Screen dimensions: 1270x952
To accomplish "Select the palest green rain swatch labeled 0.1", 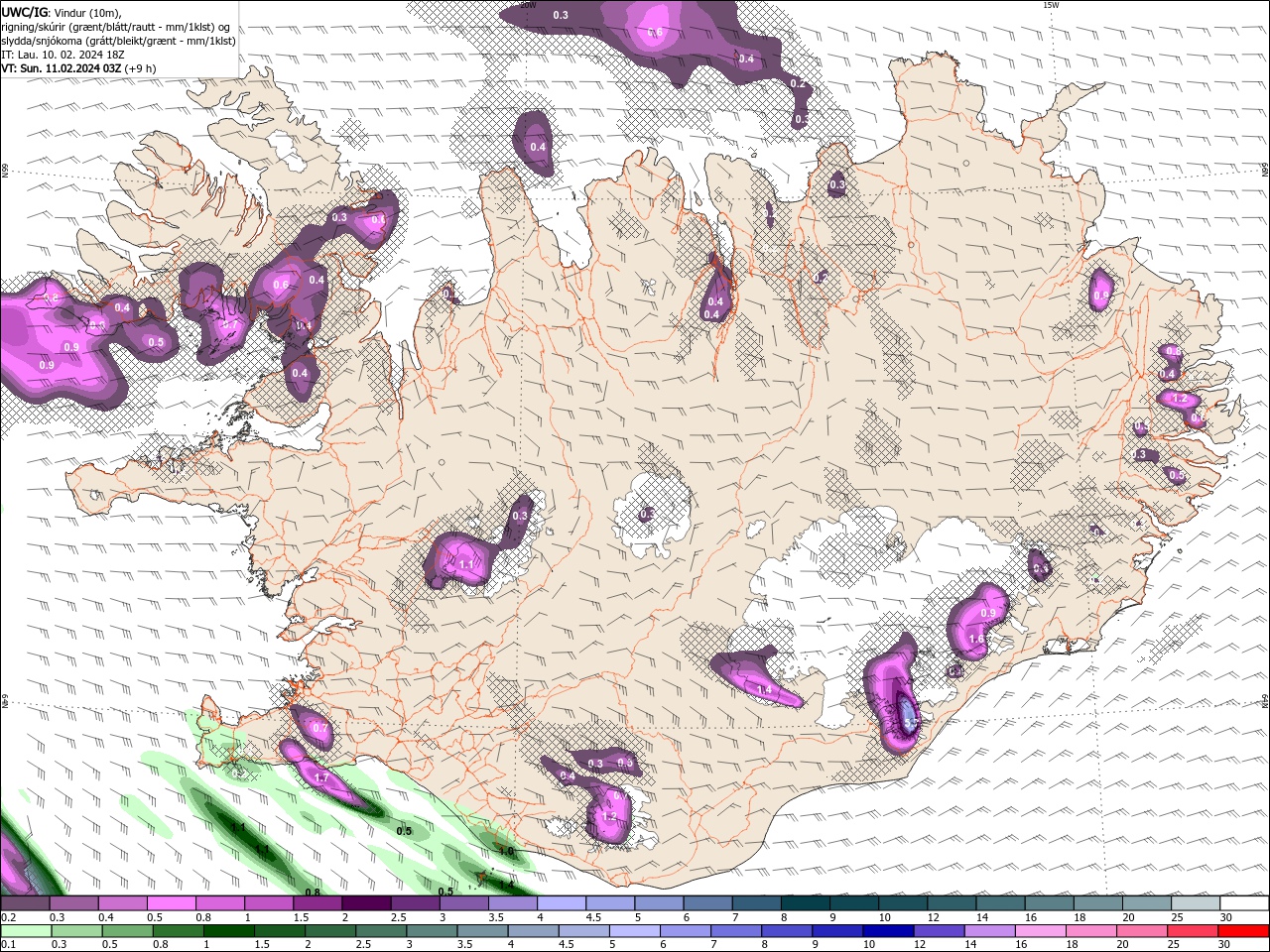I will [x=25, y=931].
